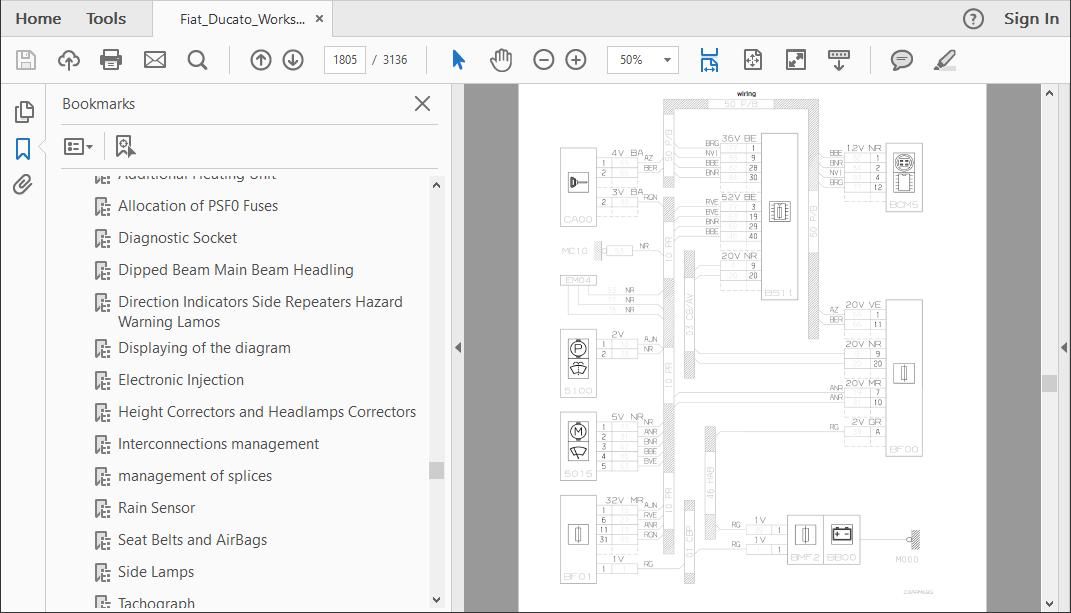Switch to the Tools tab
The image size is (1071, 613).
point(106,19)
